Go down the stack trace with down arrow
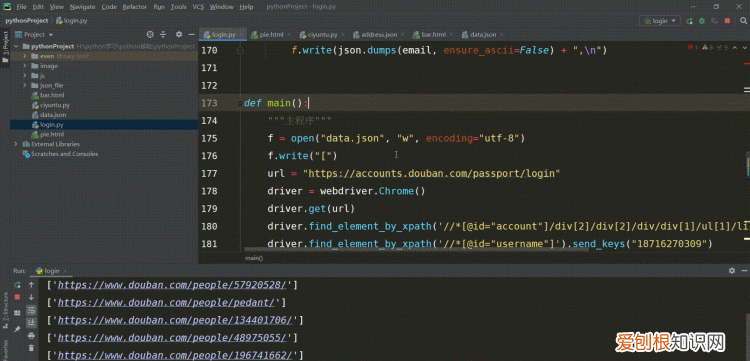This screenshot has width=750, height=361. tap(31, 297)
